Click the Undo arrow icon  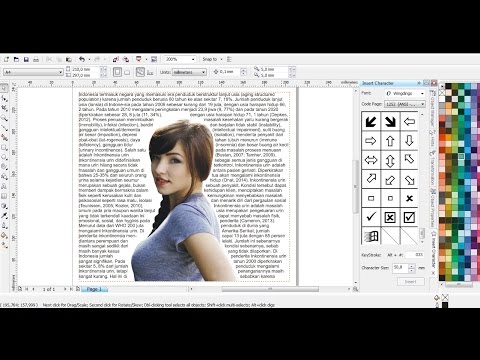82,59
